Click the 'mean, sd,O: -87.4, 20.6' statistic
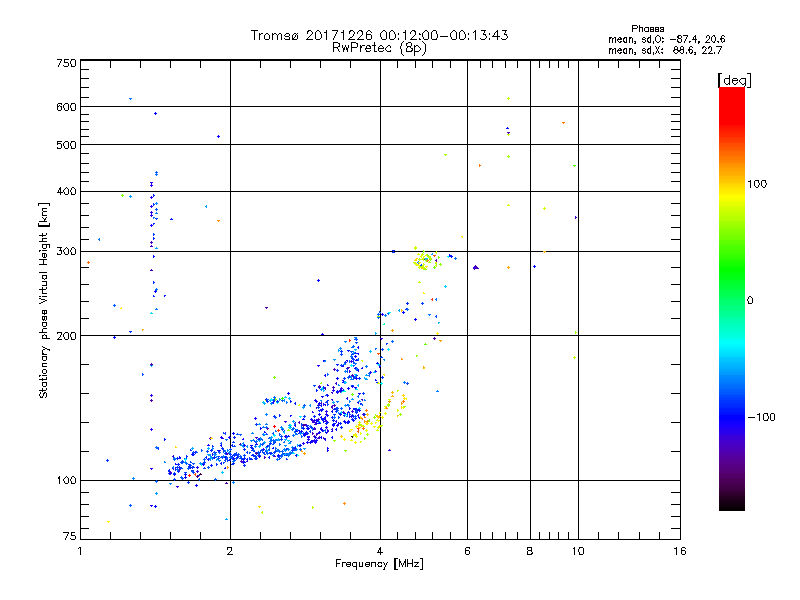The width and height of the screenshot is (800, 600). pos(666,39)
